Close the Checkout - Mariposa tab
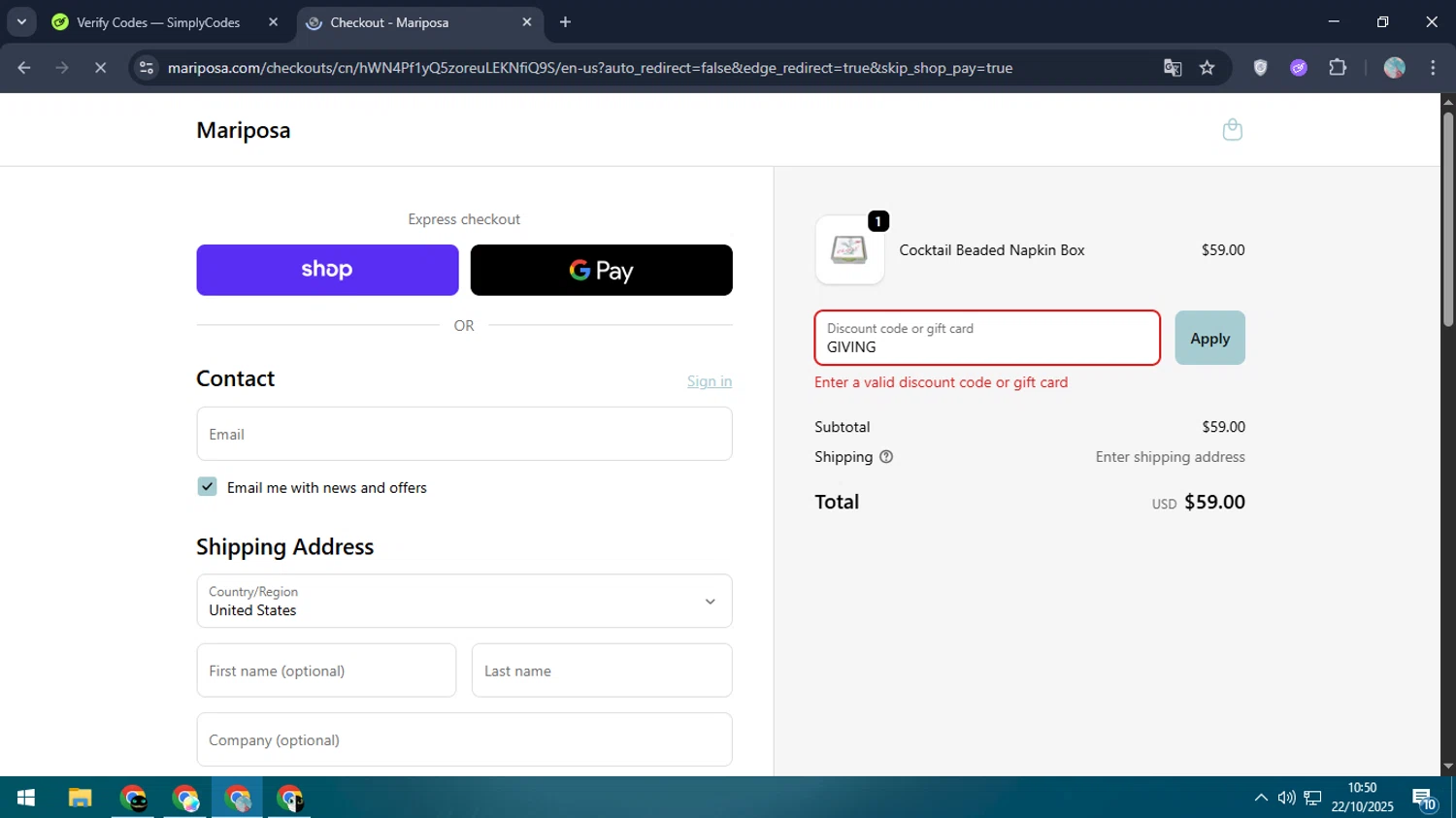This screenshot has width=1456, height=818. [527, 22]
